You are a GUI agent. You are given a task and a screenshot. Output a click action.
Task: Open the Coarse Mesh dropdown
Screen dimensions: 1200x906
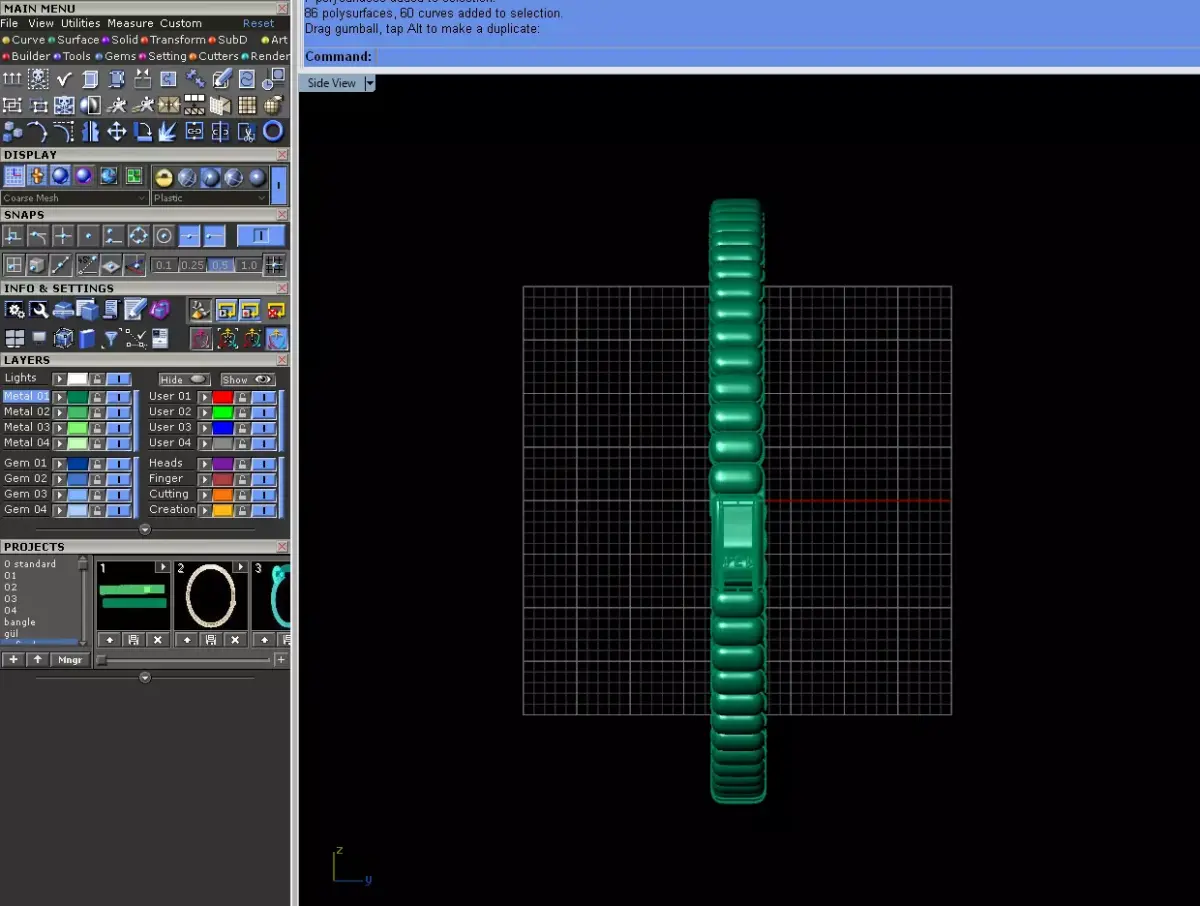coord(75,198)
